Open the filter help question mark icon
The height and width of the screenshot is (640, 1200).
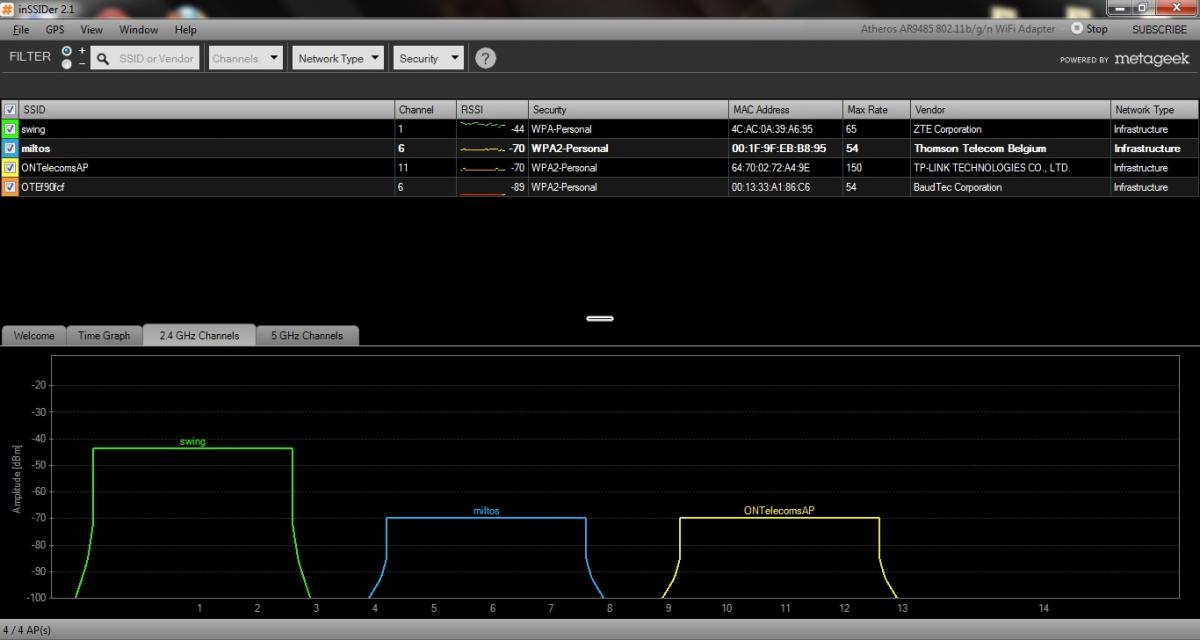pyautogui.click(x=485, y=58)
